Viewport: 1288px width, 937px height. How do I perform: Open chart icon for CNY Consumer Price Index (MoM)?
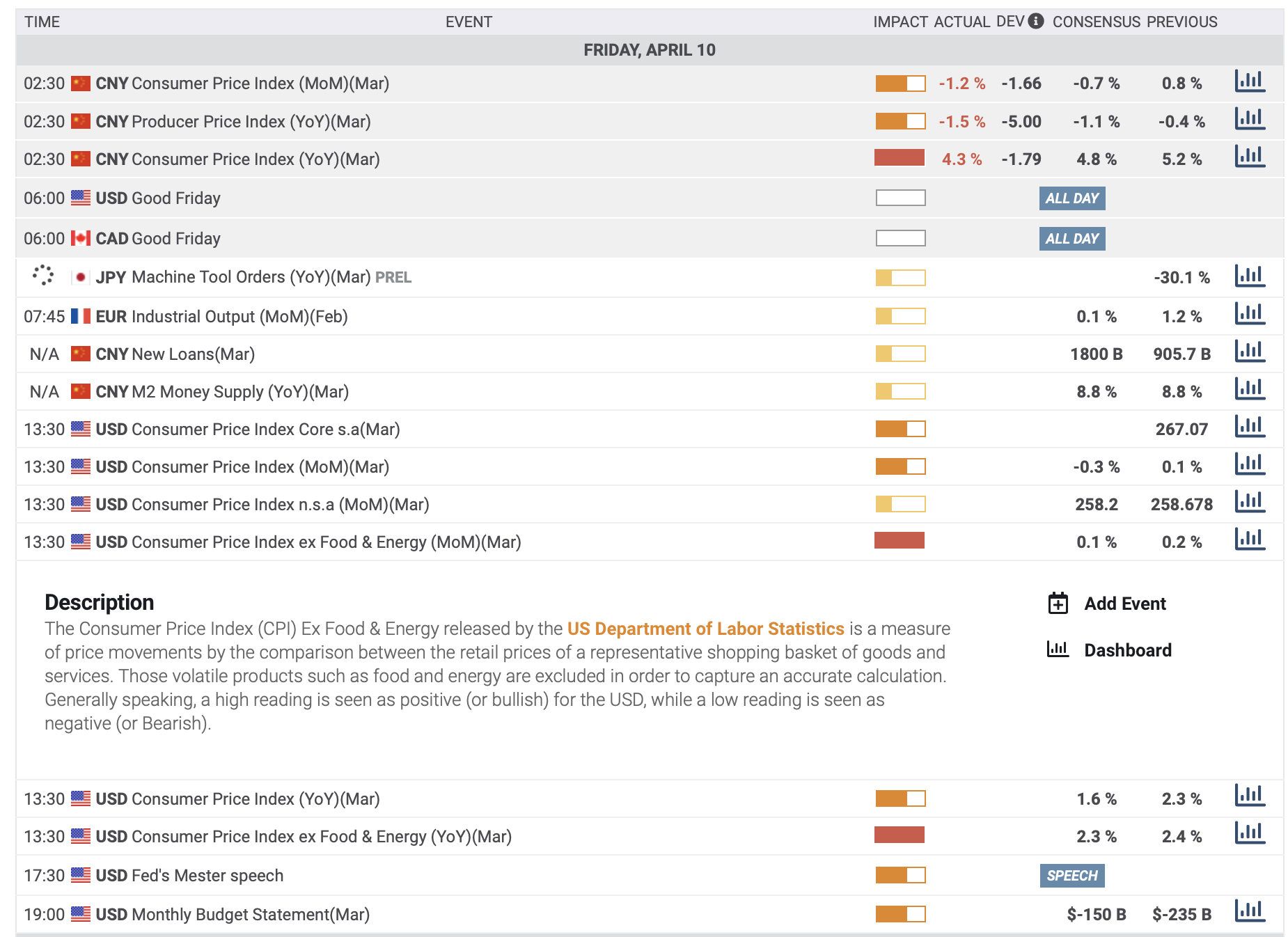[x=1249, y=81]
